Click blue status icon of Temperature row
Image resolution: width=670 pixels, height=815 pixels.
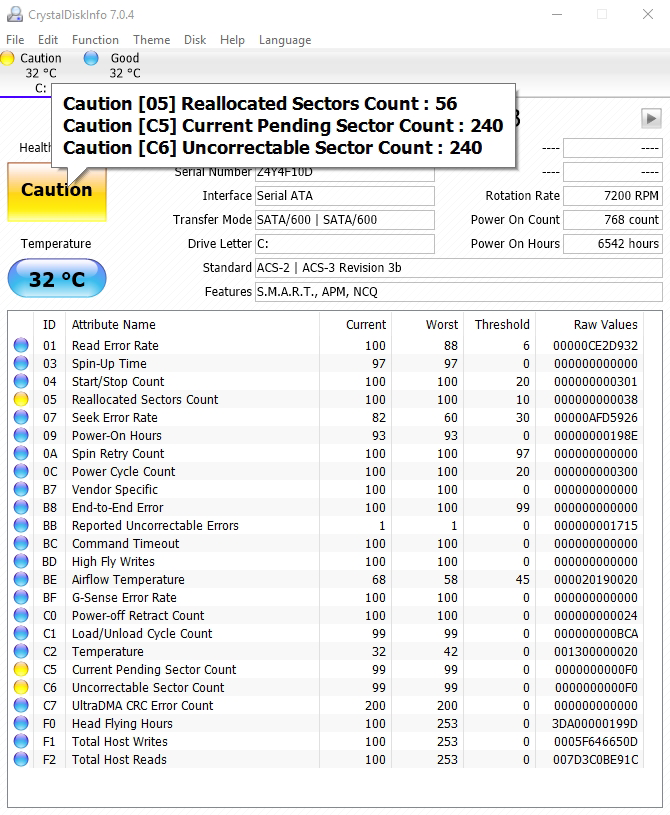coord(21,651)
